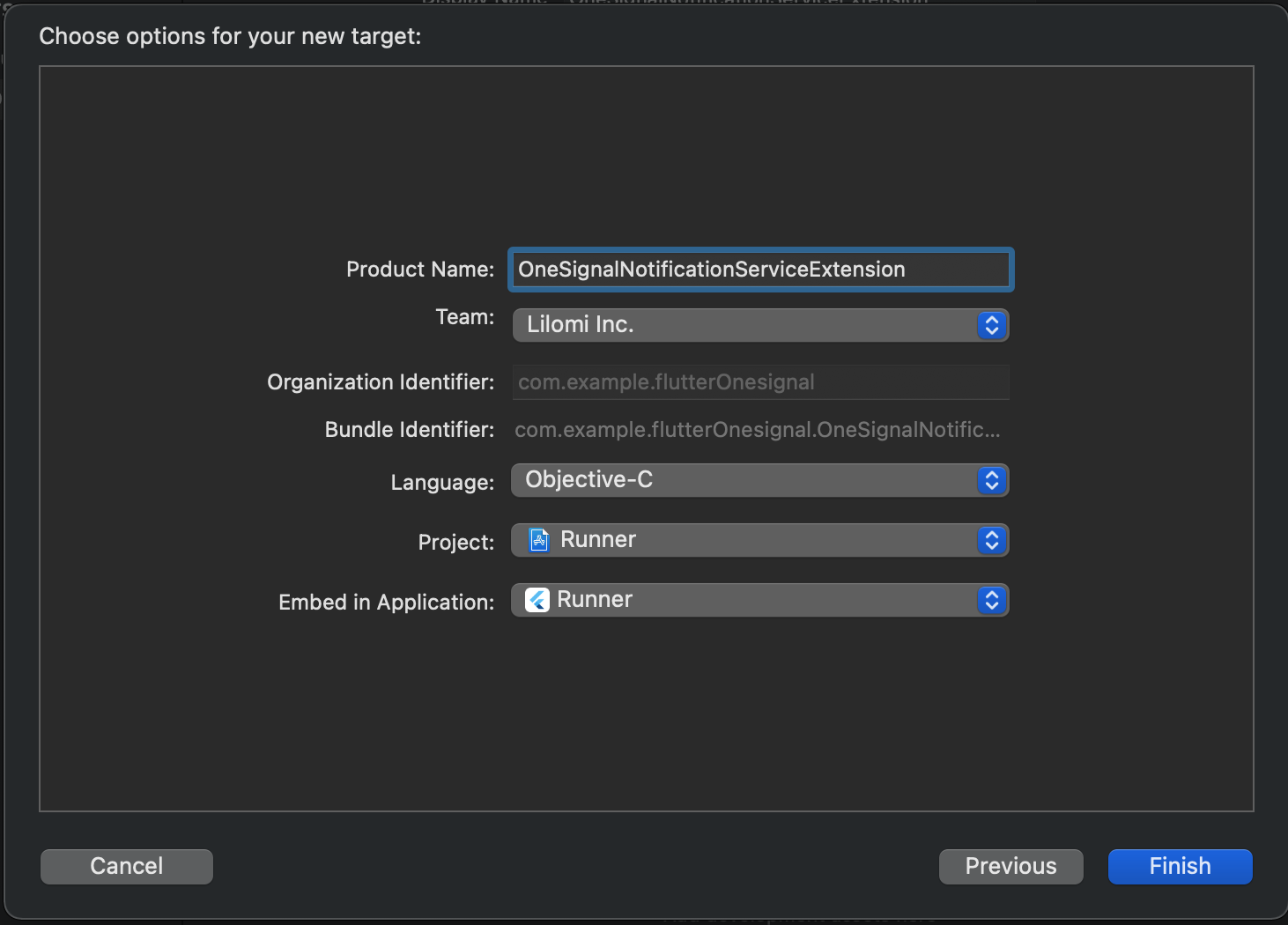Click the Flutter icon in Embed in Application
The width and height of the screenshot is (1288, 925).
[x=537, y=600]
